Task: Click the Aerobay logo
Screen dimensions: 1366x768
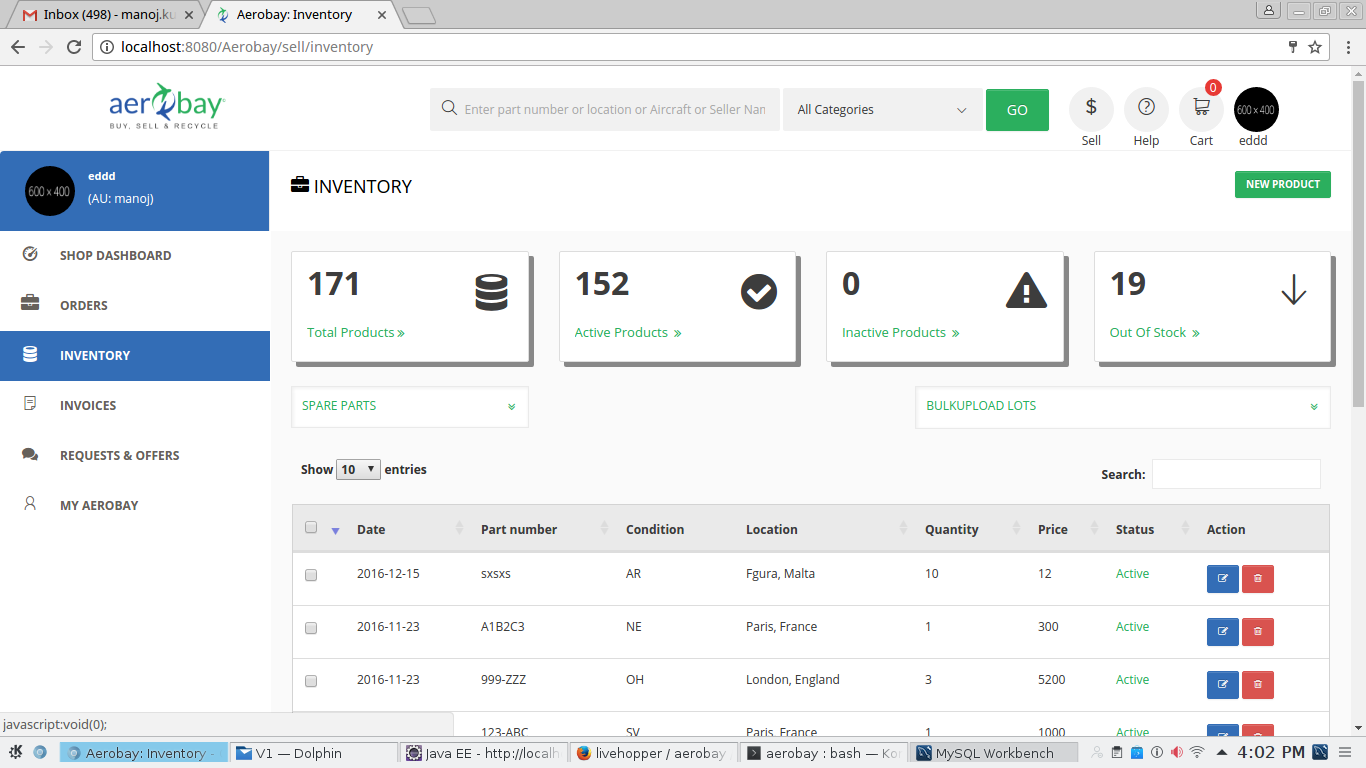Action: point(166,106)
